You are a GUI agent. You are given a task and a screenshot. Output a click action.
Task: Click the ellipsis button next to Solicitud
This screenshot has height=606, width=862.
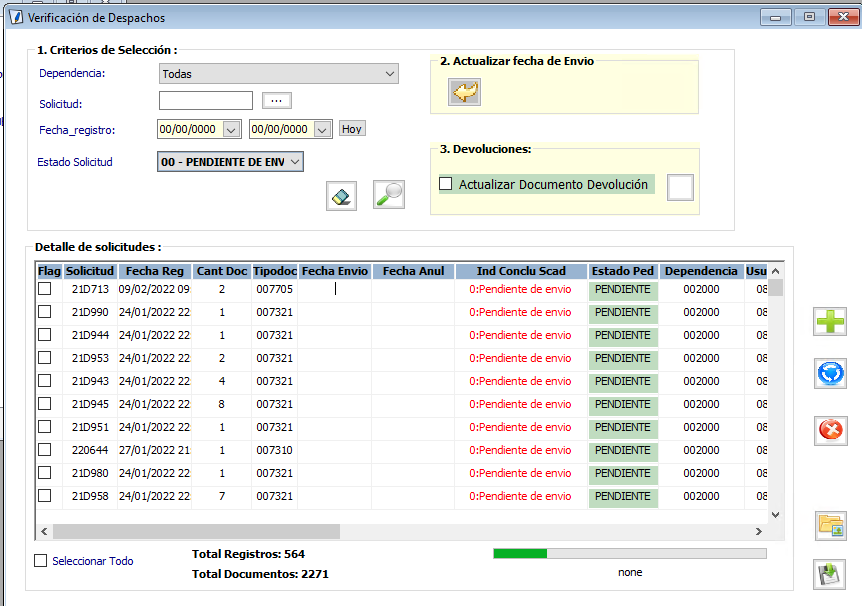pyautogui.click(x=277, y=101)
